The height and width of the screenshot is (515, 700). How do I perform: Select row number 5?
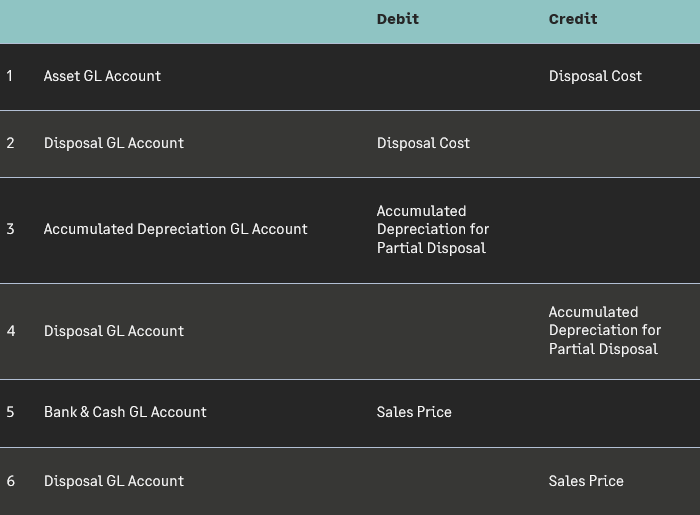10,412
